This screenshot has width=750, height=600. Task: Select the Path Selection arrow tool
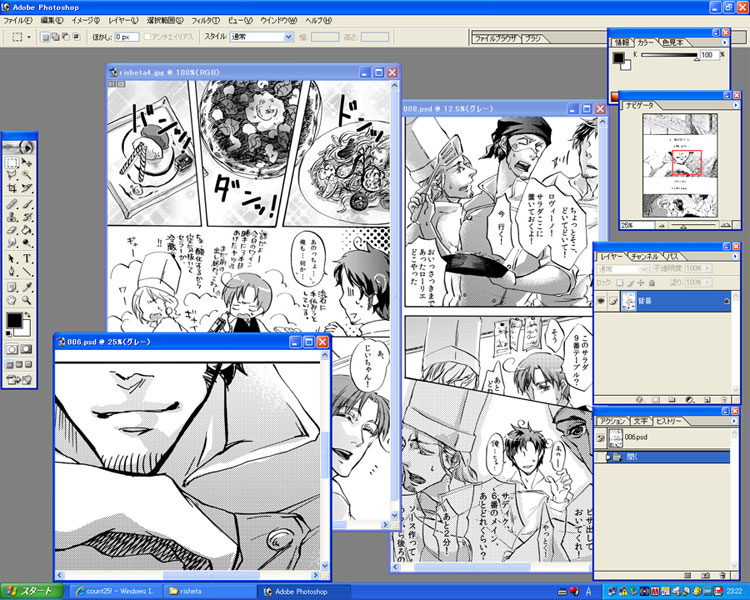click(12, 259)
